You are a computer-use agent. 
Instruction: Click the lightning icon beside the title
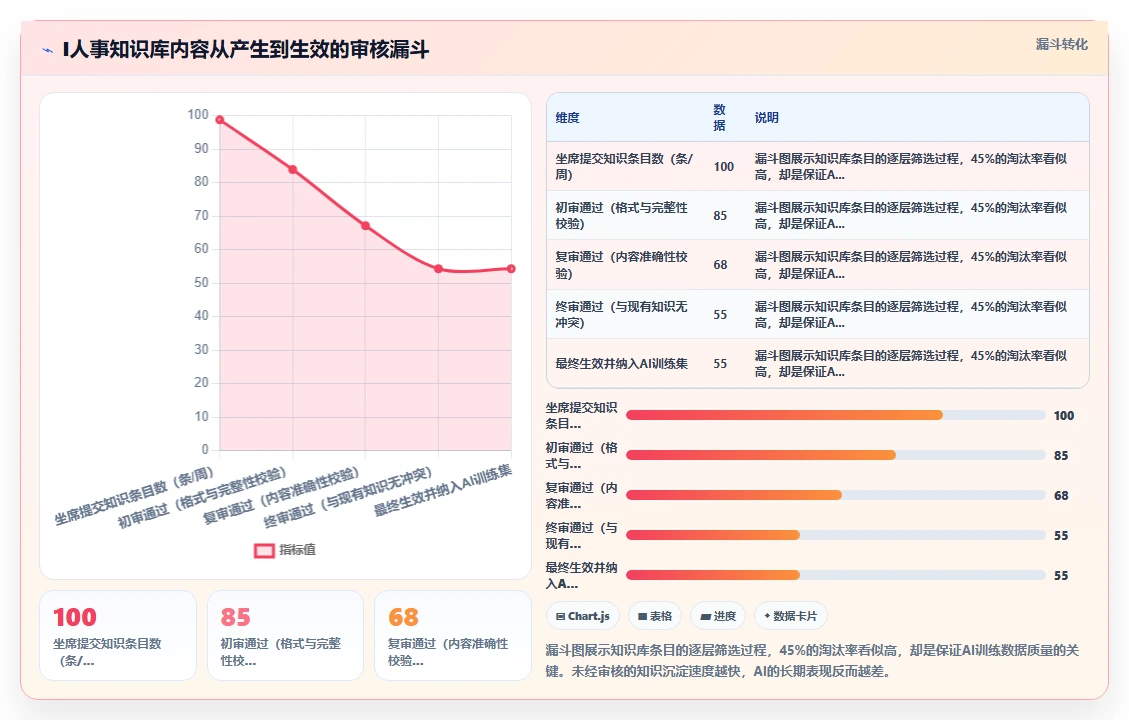[48, 50]
